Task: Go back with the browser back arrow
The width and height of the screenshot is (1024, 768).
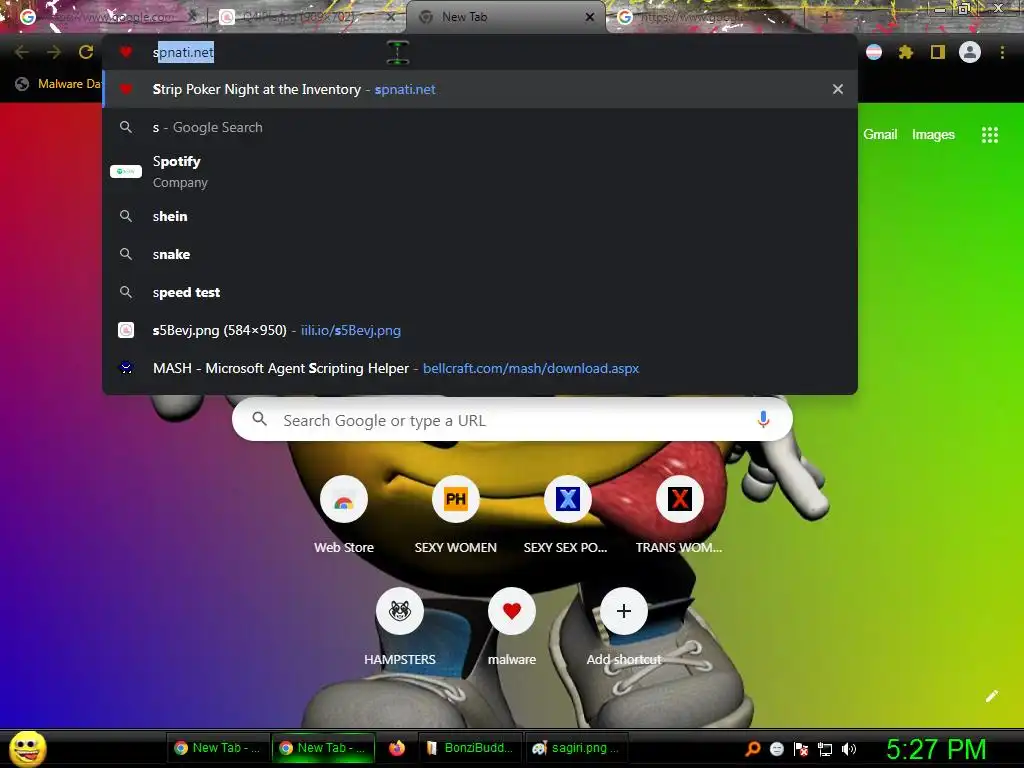Action: coord(22,52)
